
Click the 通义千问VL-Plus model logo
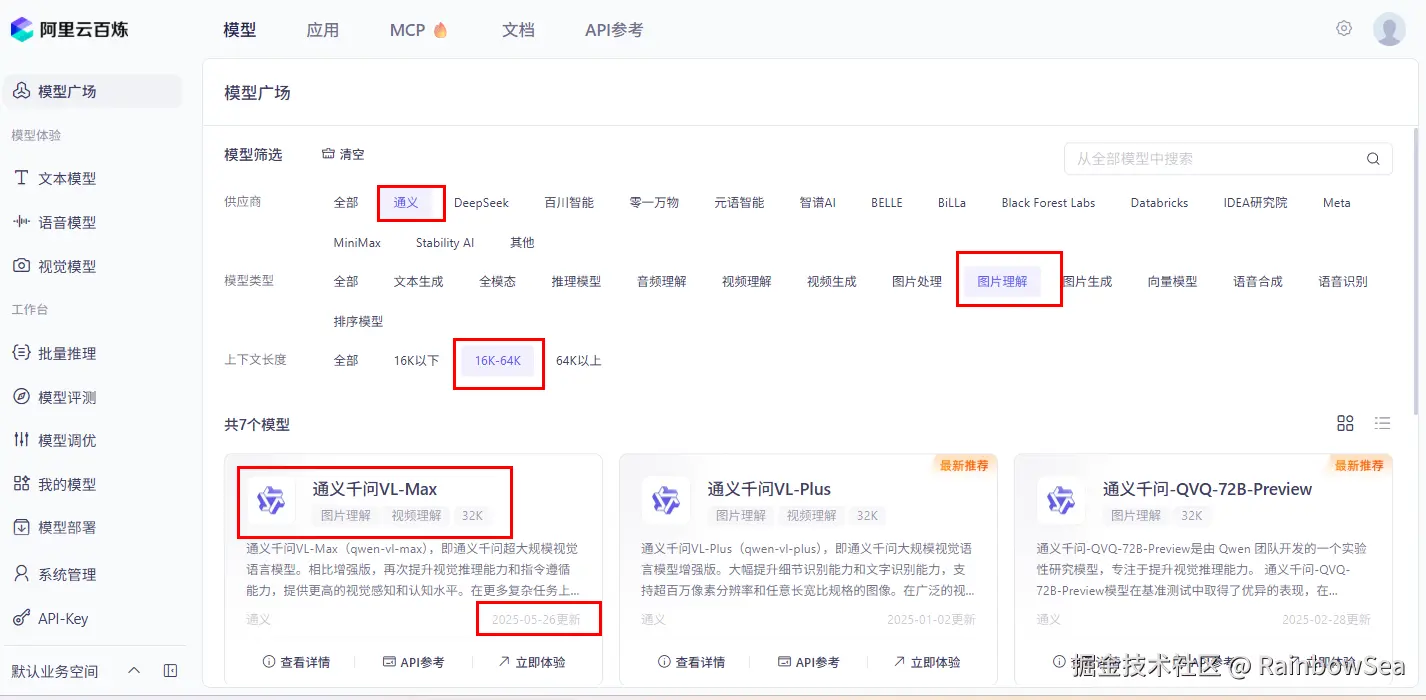pyautogui.click(x=666, y=499)
